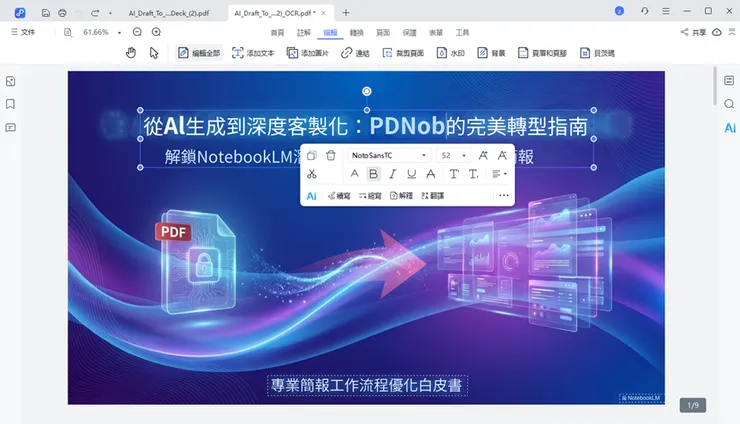Click the Redo arrow icon
This screenshot has height=424, width=740.
tap(95, 13)
